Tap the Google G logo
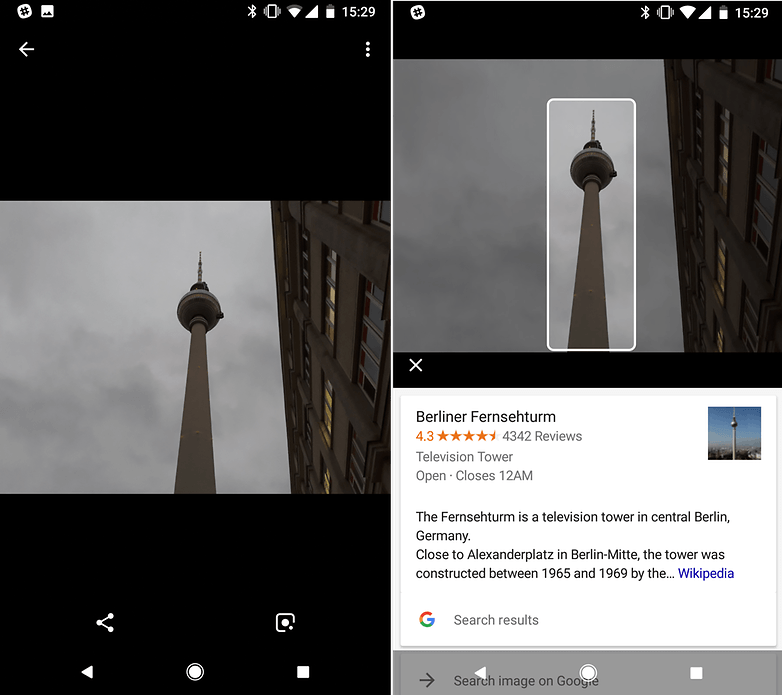This screenshot has width=782, height=695. pyautogui.click(x=427, y=619)
